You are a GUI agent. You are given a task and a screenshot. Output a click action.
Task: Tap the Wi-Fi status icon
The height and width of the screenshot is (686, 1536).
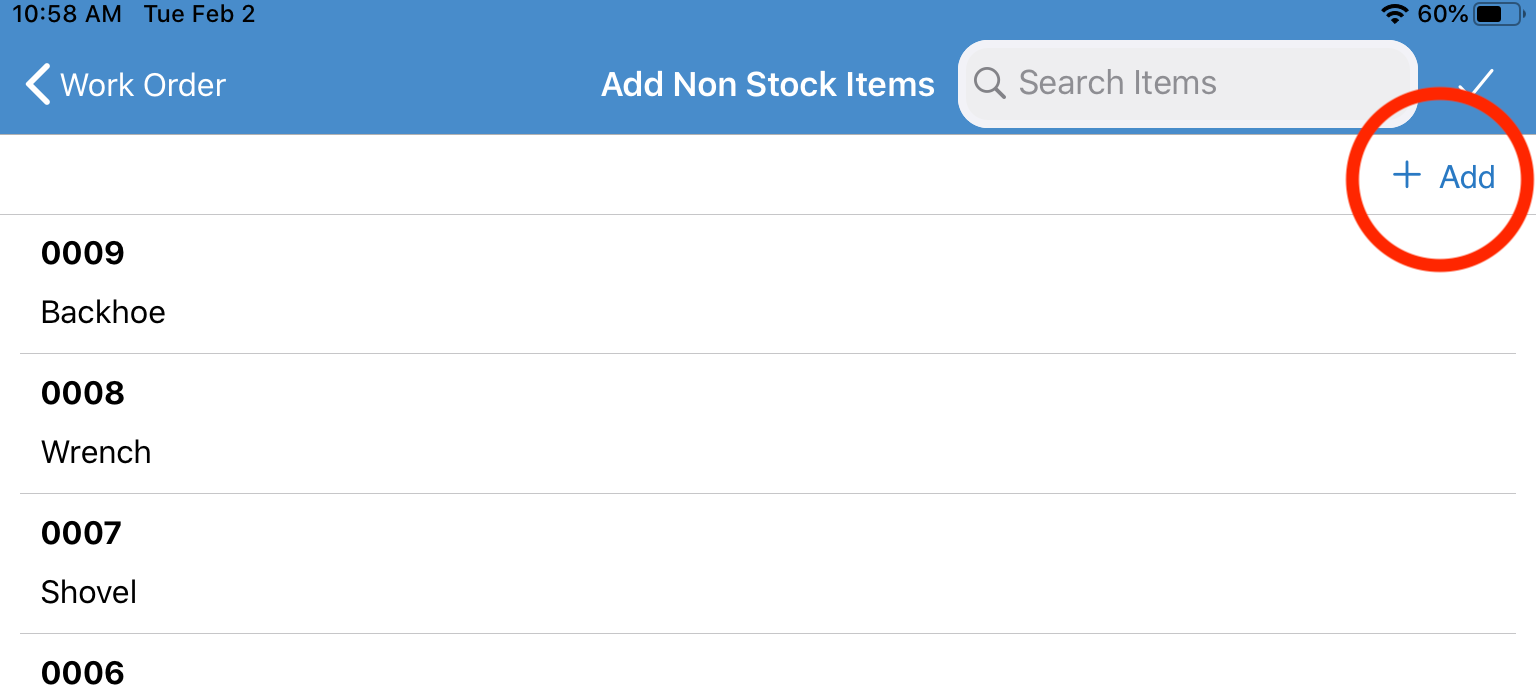pyautogui.click(x=1393, y=14)
